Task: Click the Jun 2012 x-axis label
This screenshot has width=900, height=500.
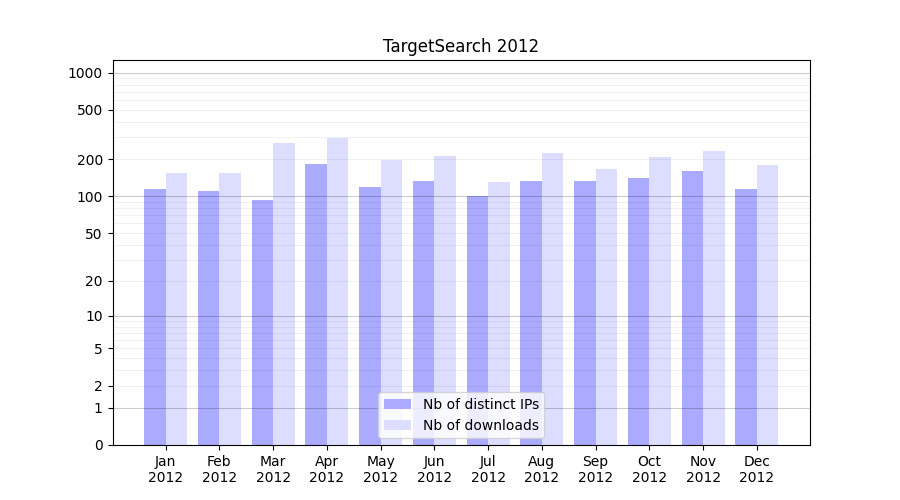Action: coord(434,469)
